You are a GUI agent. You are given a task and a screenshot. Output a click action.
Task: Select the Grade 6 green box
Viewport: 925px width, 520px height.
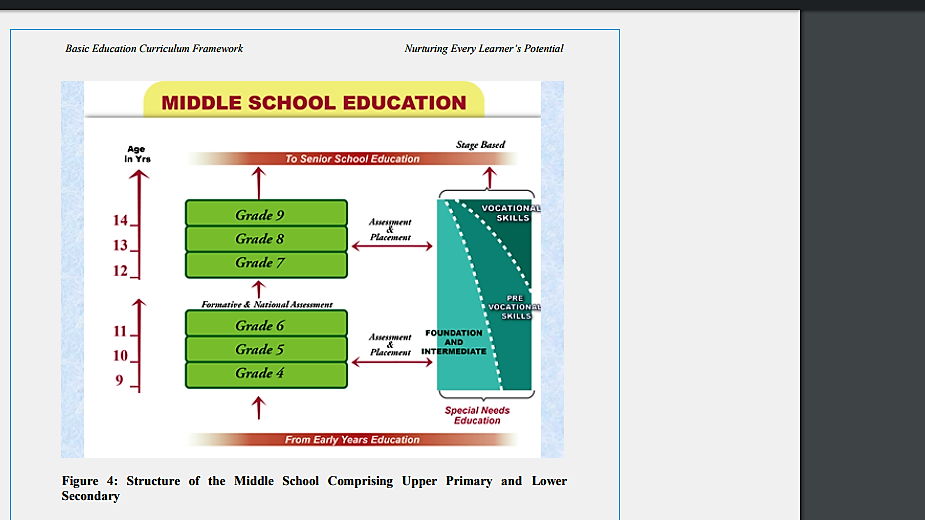click(266, 325)
